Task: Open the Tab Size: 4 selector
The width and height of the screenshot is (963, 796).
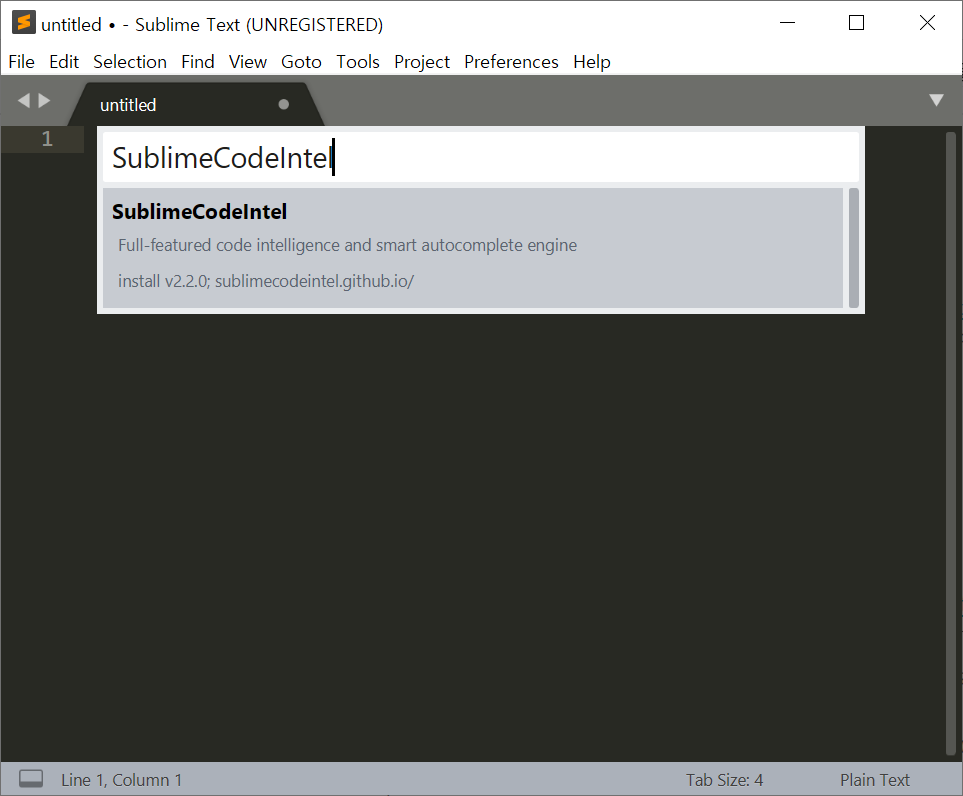Action: [724, 780]
